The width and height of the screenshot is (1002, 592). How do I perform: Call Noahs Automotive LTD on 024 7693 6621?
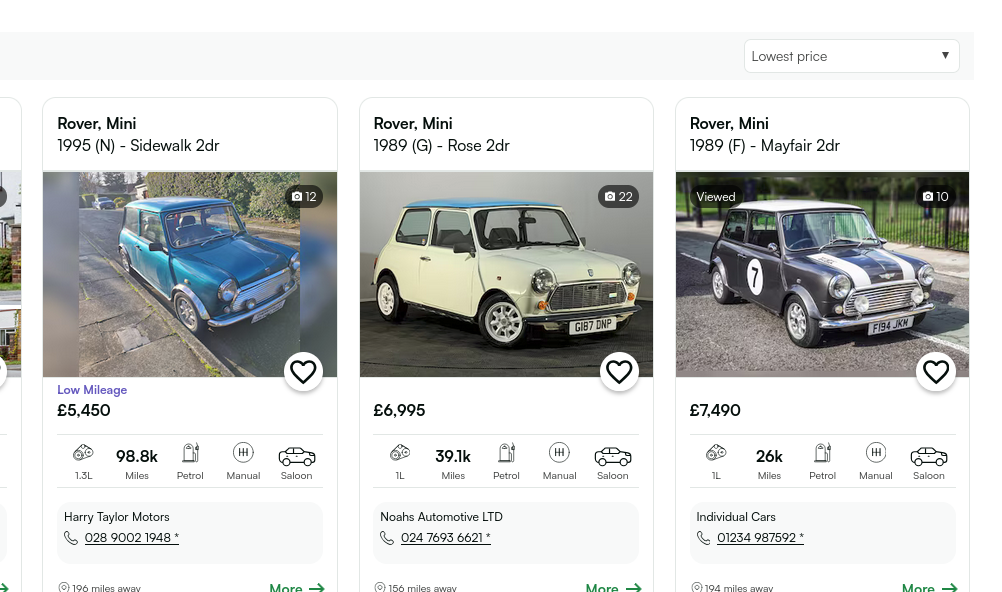tap(445, 538)
